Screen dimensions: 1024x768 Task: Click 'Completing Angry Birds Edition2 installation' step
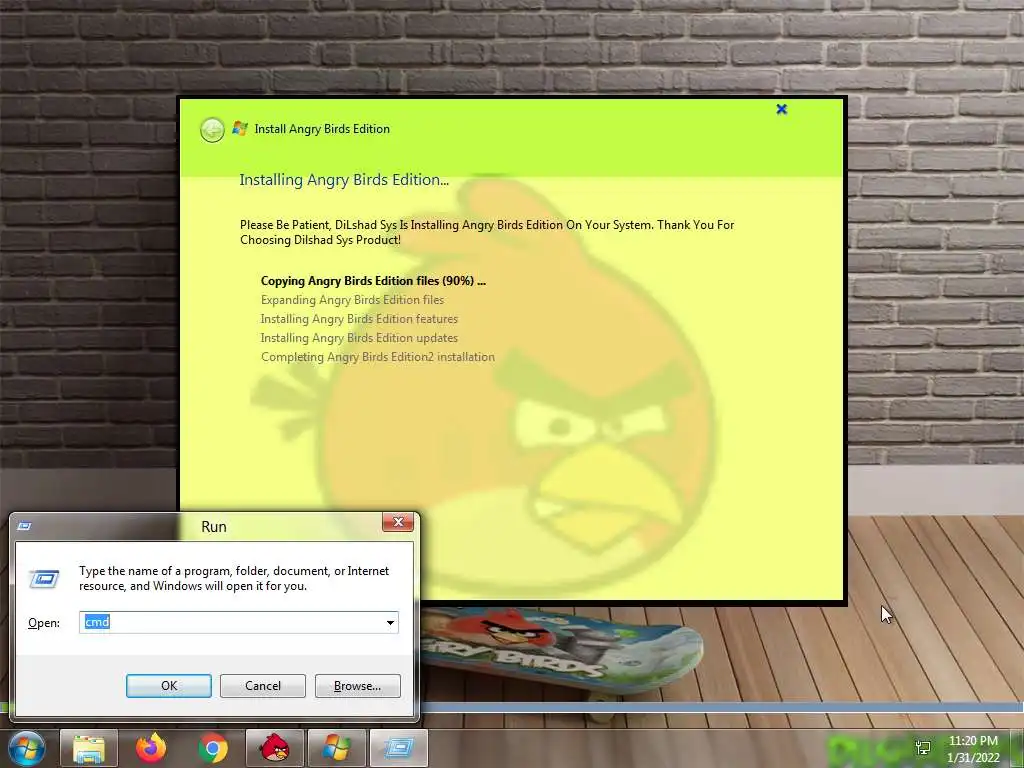377,357
